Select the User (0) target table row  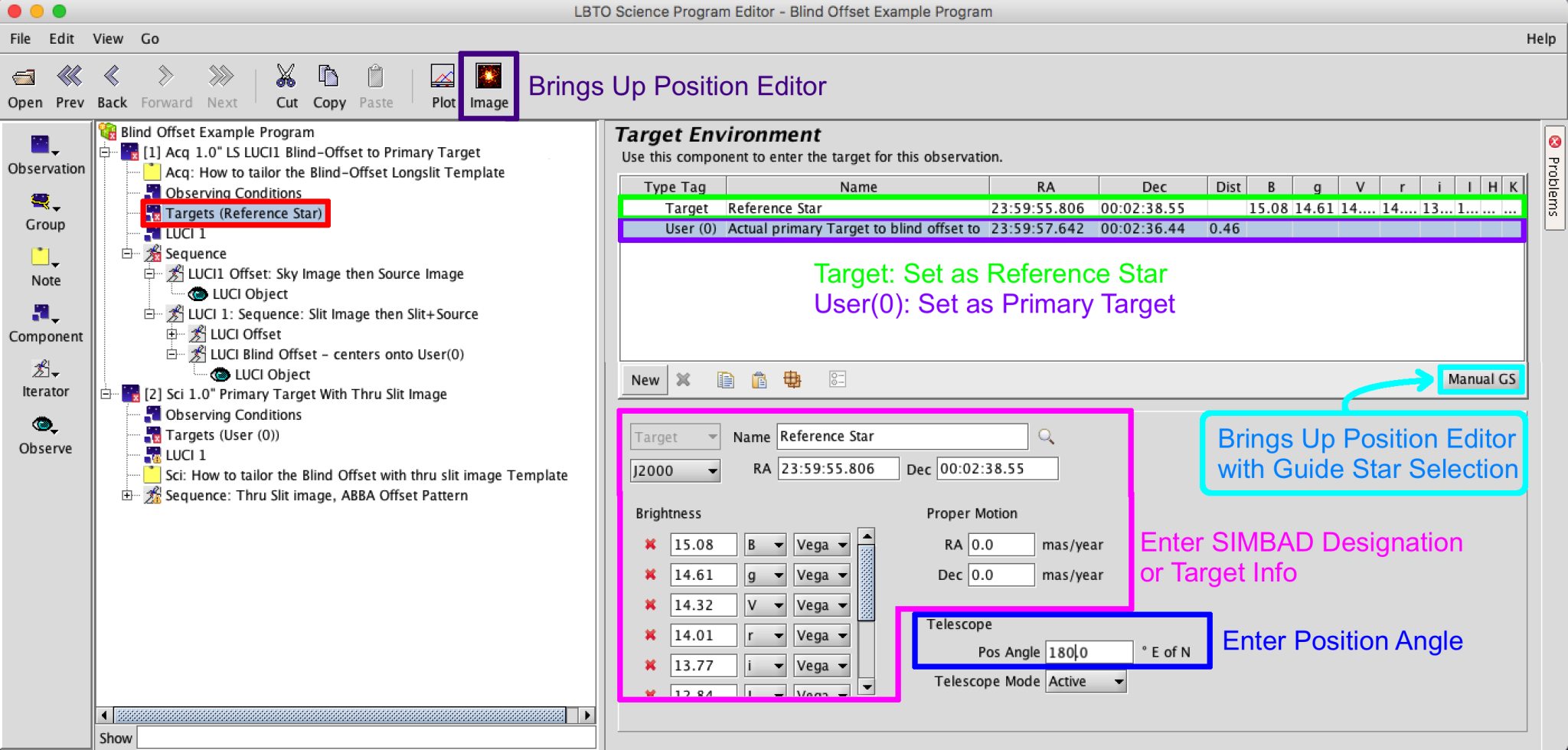1072,228
